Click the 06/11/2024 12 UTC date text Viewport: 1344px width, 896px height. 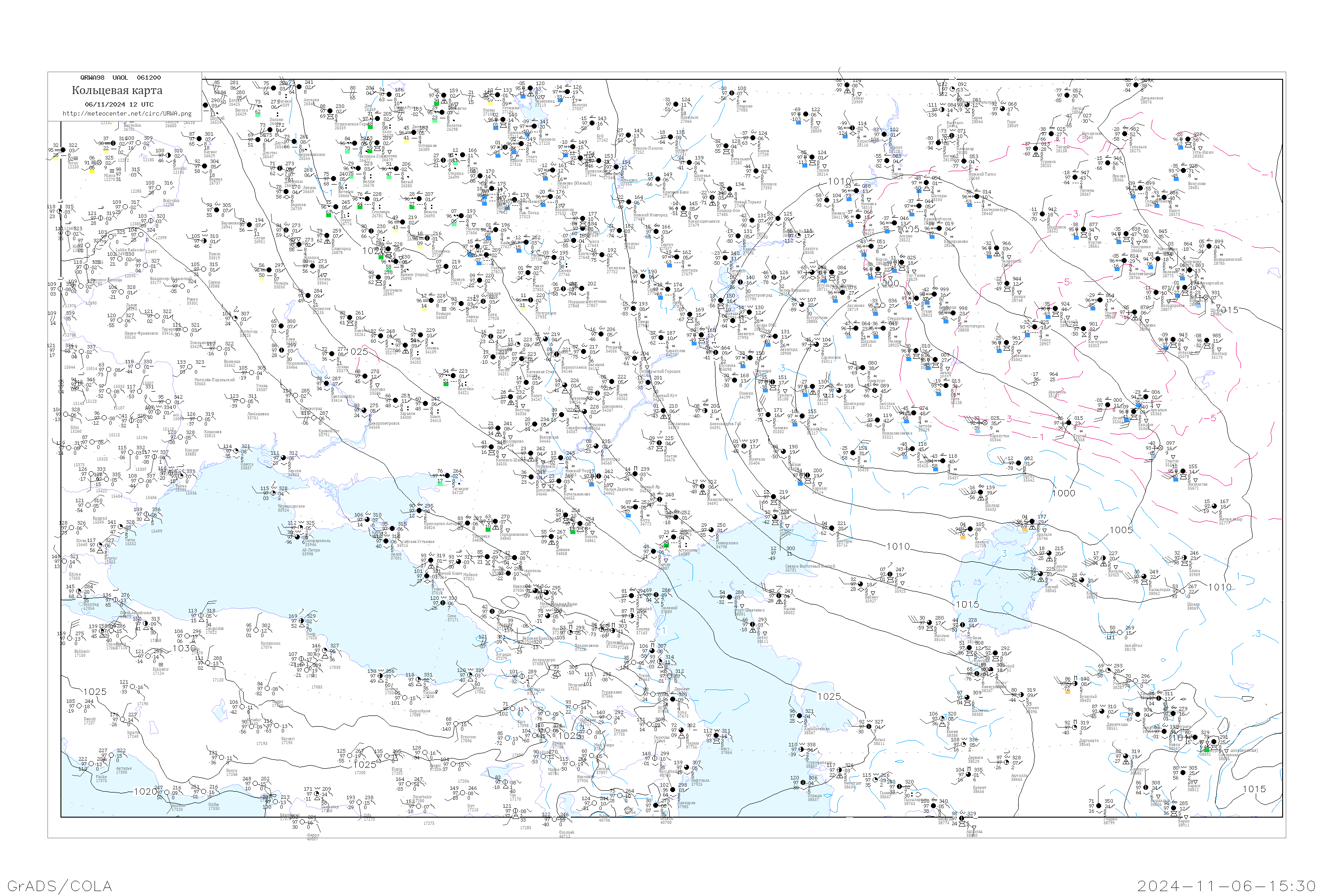click(119, 104)
